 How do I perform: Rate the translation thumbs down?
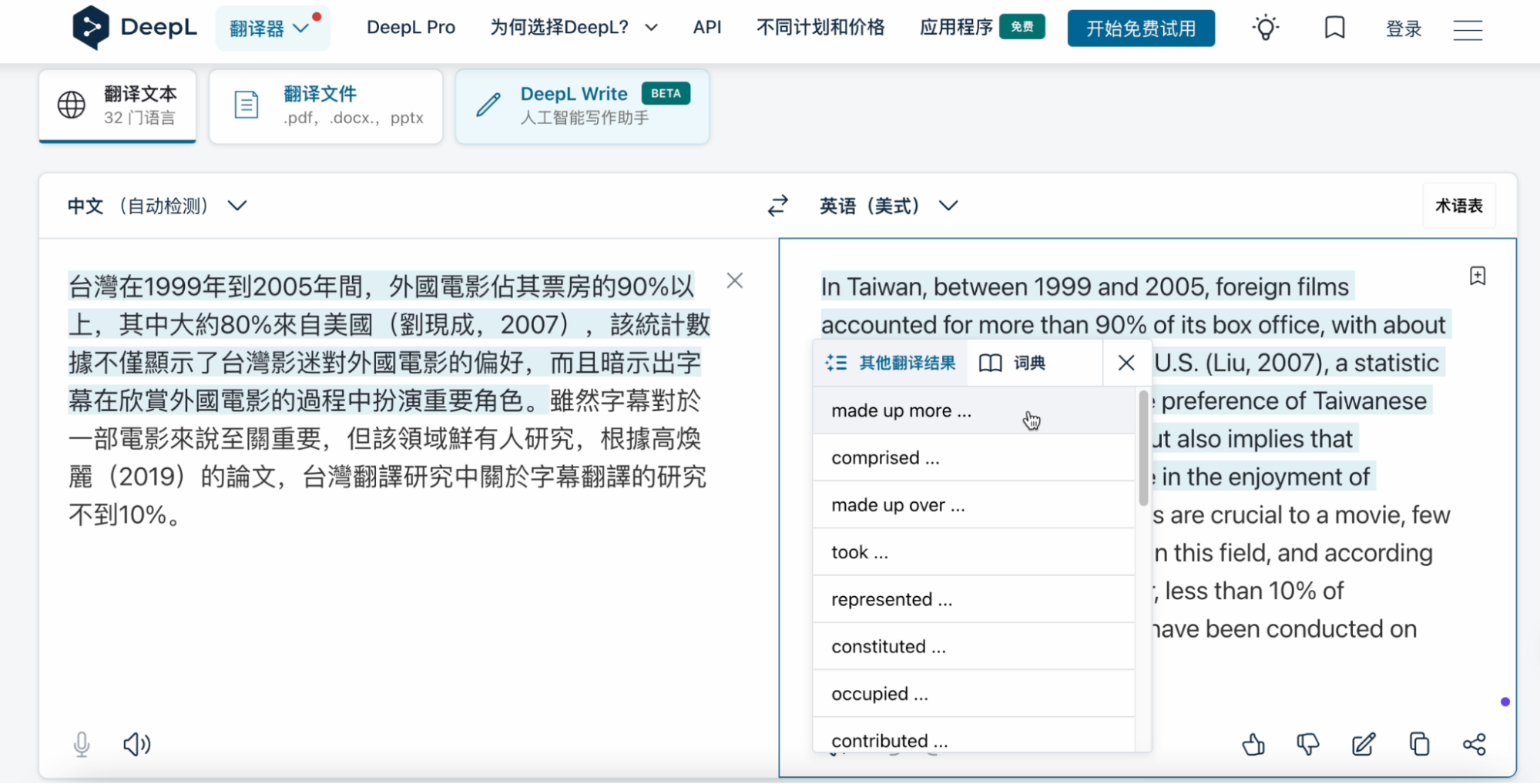[x=1308, y=745]
